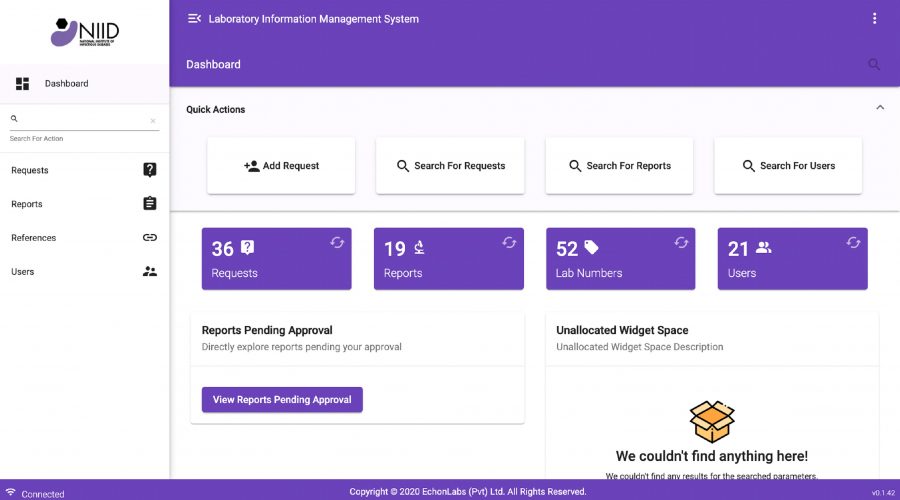
Task: Open the three-dot options menu
Action: (x=874, y=19)
